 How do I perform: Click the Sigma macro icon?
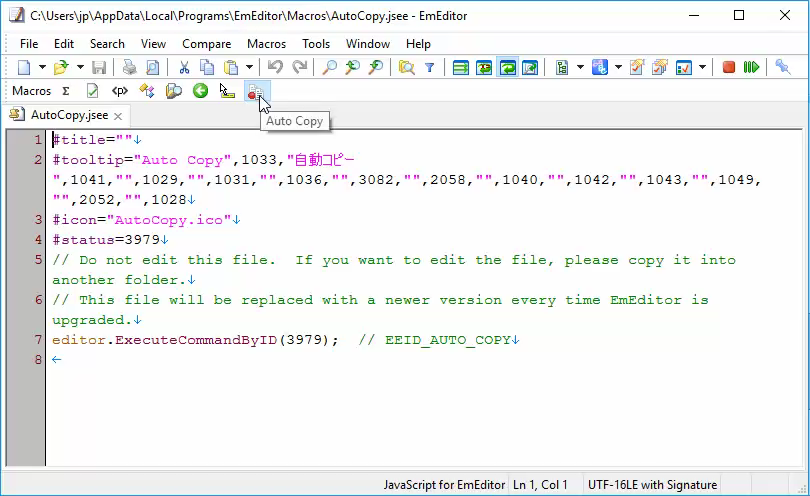click(x=66, y=91)
